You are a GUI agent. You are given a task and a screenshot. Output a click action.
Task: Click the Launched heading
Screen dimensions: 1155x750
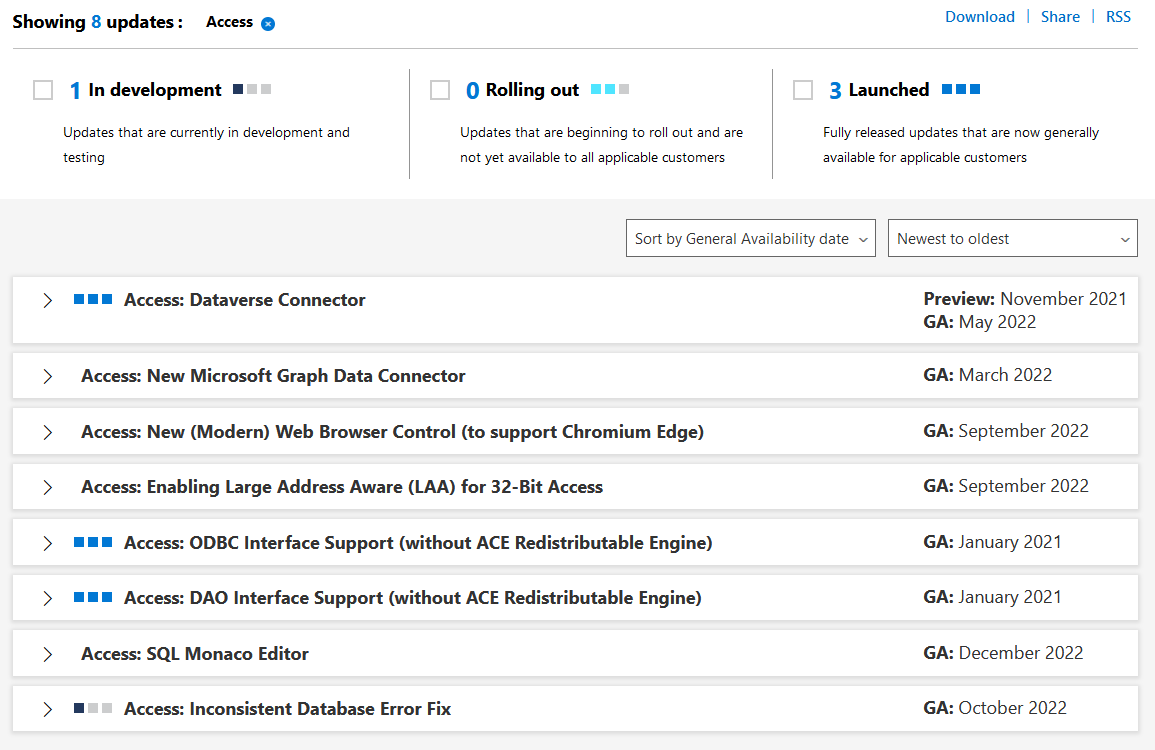[889, 90]
